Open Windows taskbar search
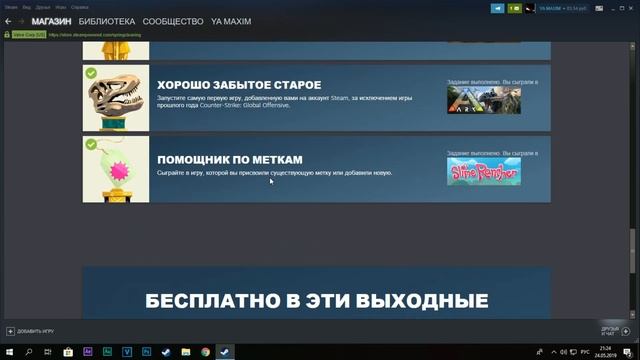This screenshot has height=360, width=640. tap(29, 352)
